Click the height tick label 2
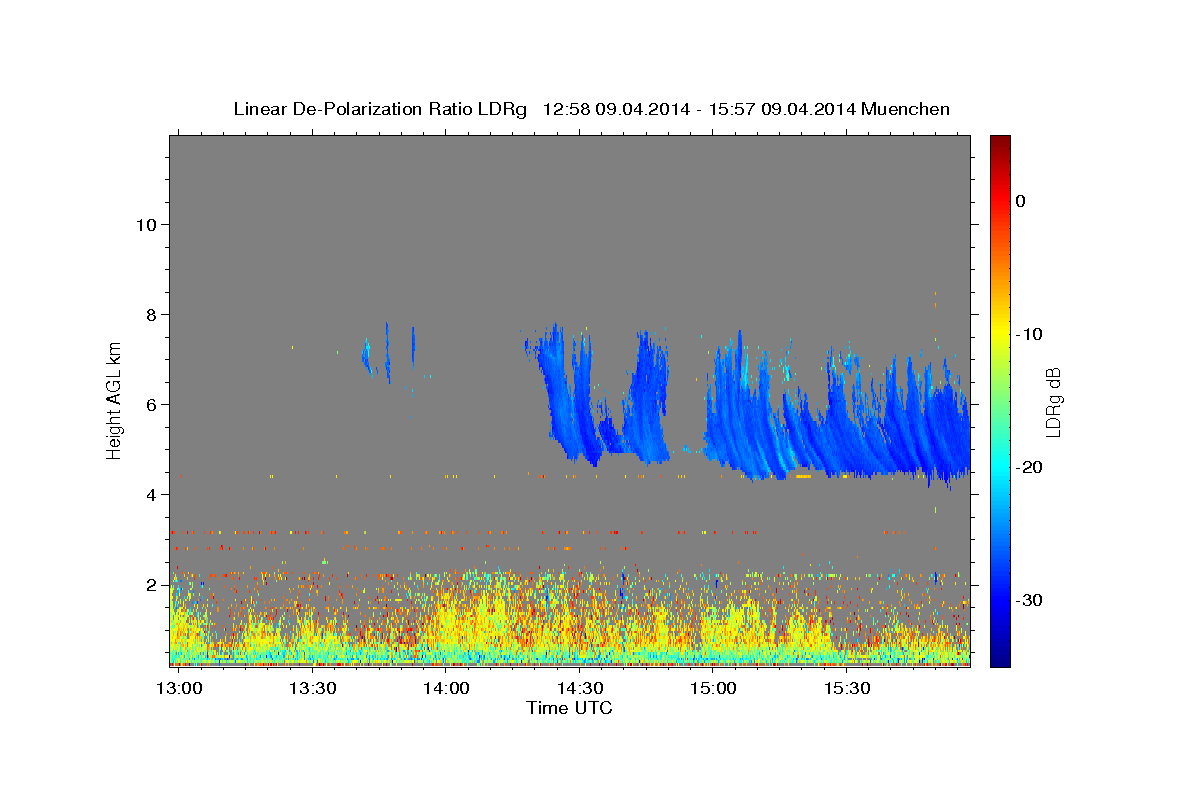This screenshot has height=800, width=1200. [x=151, y=585]
